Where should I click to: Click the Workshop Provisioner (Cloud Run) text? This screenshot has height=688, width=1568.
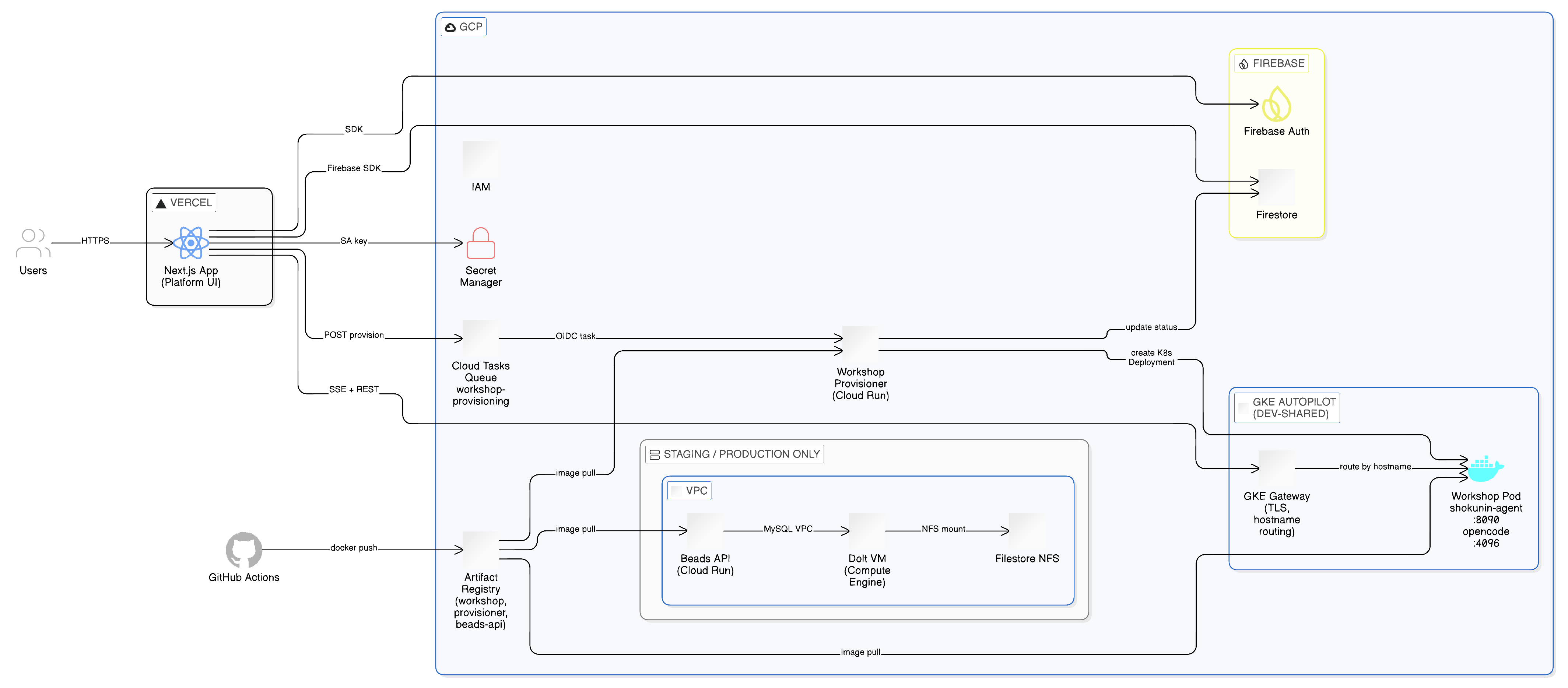point(860,383)
